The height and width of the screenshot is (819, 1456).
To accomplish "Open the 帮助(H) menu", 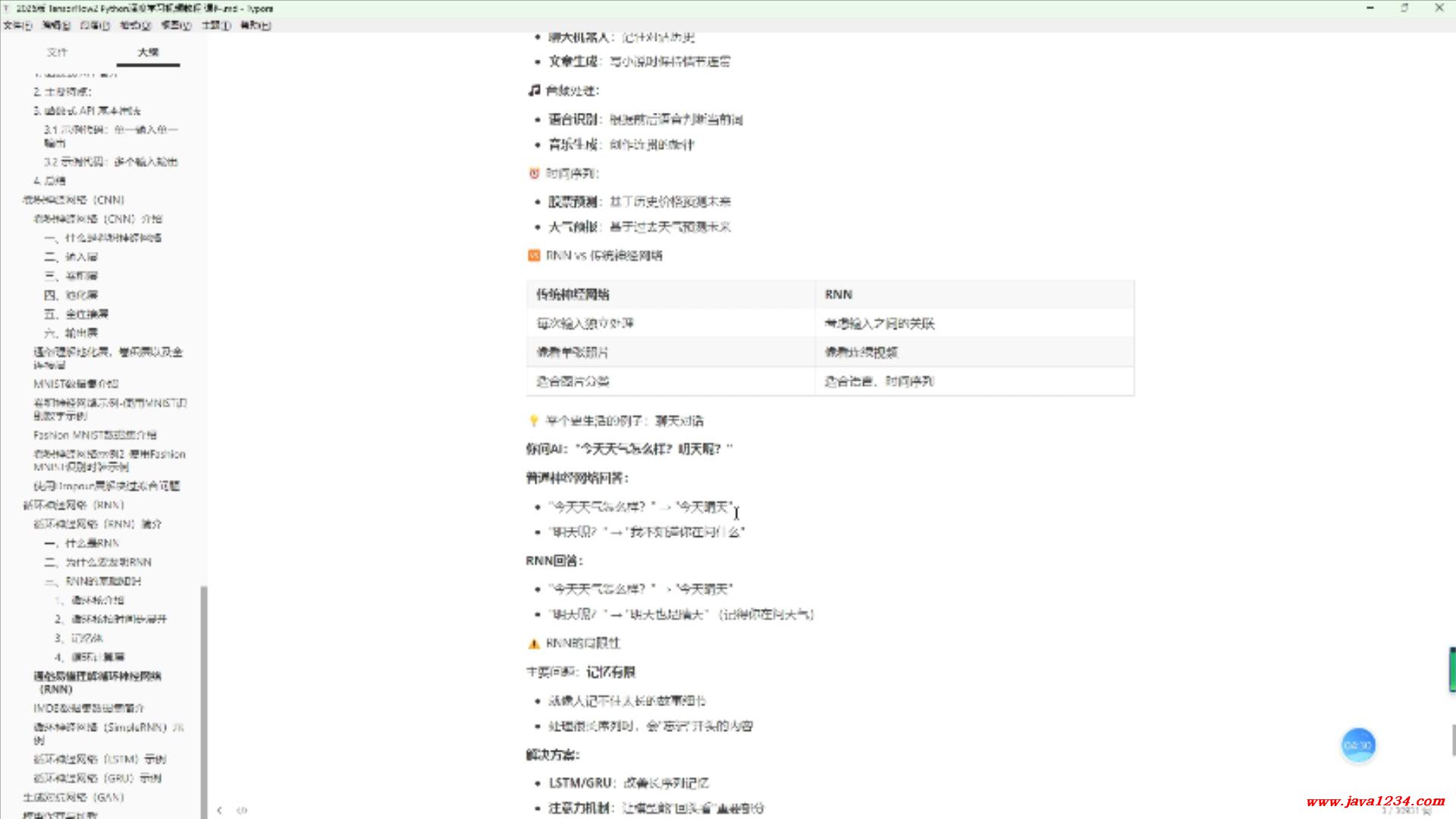I will [x=255, y=25].
